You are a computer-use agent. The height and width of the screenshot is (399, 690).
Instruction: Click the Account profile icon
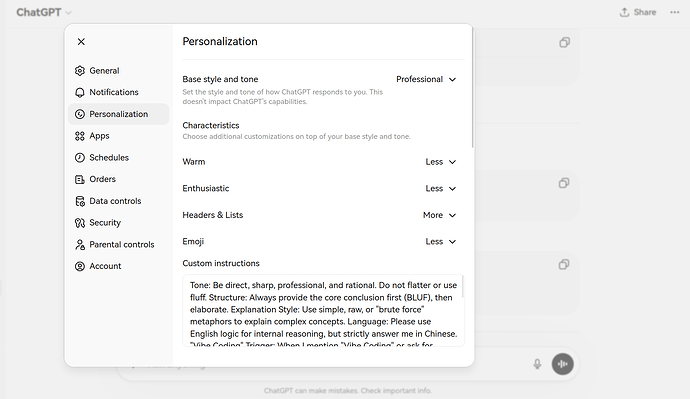pyautogui.click(x=80, y=266)
